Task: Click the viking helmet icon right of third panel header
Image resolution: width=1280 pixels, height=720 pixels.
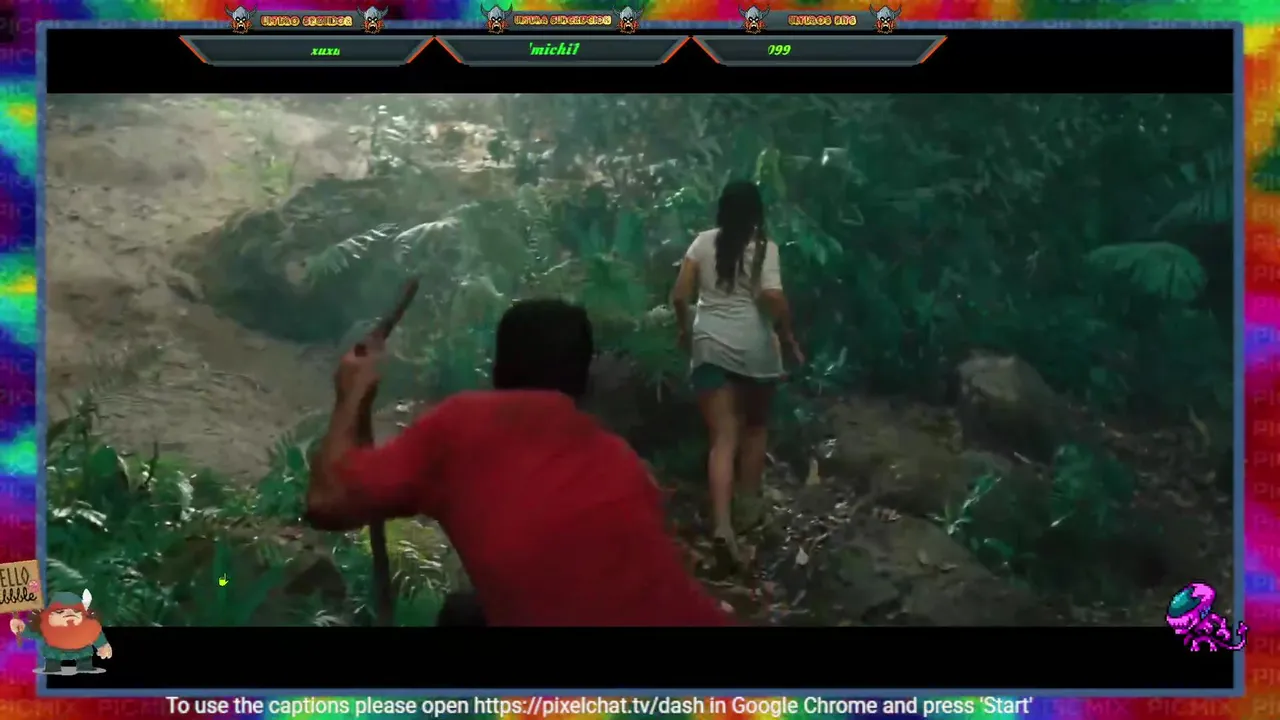Action: [x=886, y=19]
